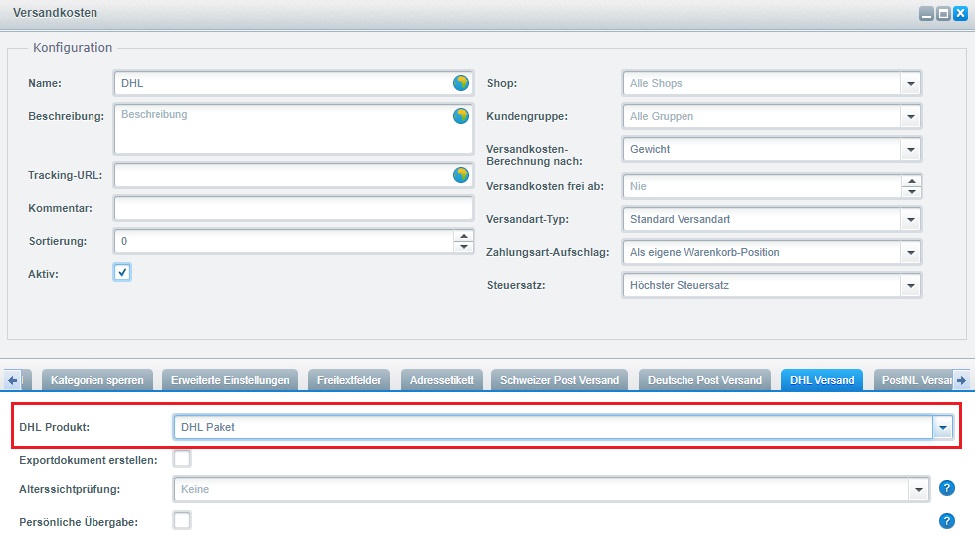Open the Erweiterte Einstellungen tab
975x550 pixels.
pyautogui.click(x=230, y=380)
